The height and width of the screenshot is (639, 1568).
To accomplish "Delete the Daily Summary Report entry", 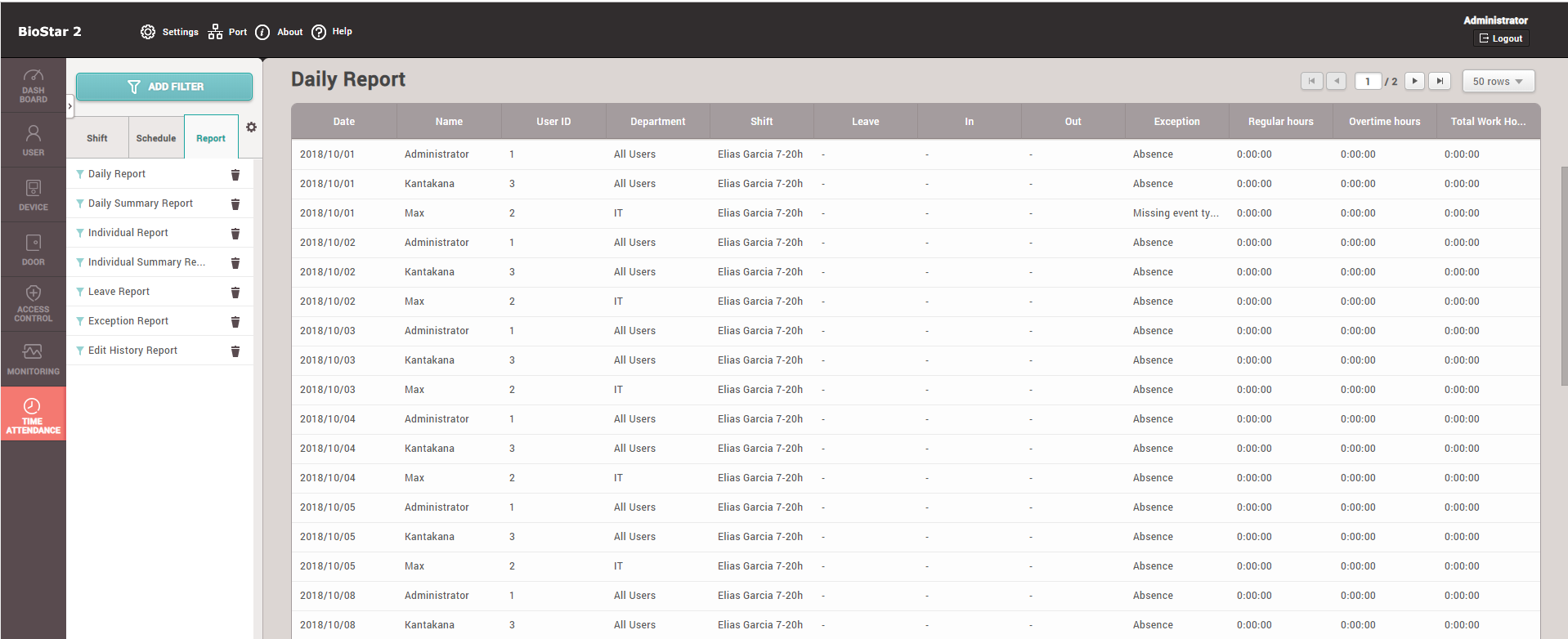I will tap(235, 204).
